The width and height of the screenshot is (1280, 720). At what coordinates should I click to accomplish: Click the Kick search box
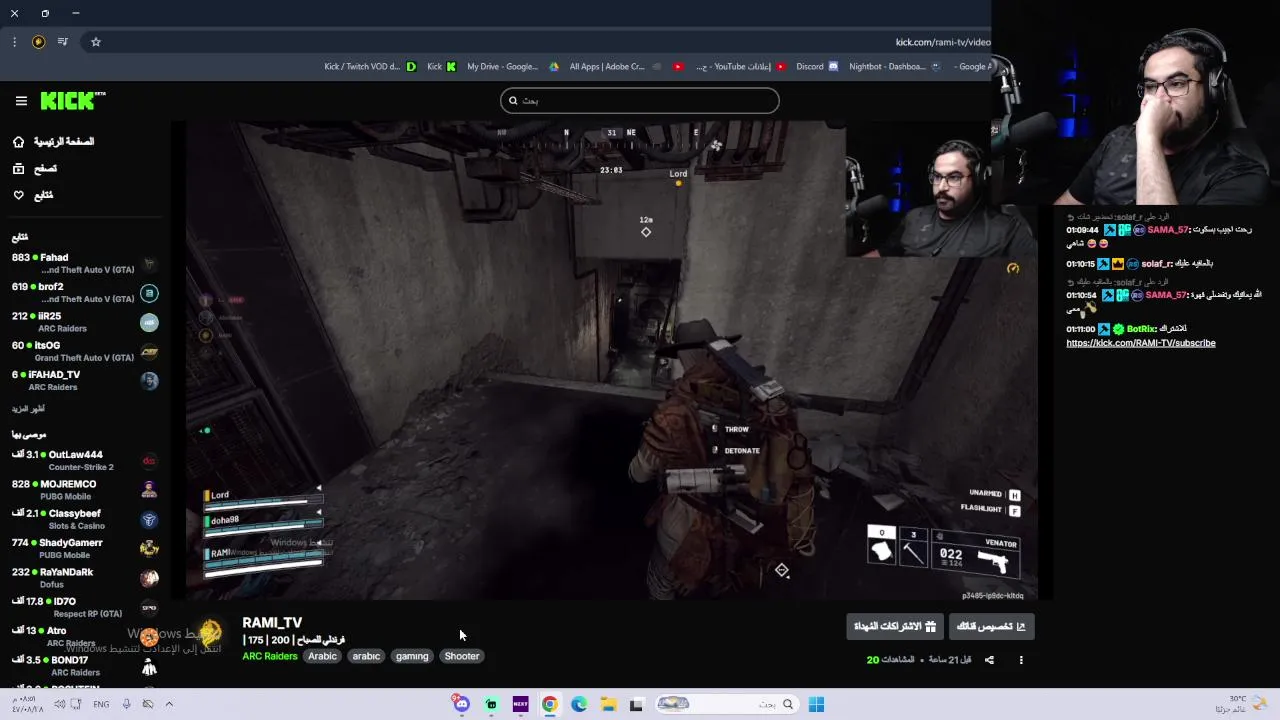click(640, 100)
